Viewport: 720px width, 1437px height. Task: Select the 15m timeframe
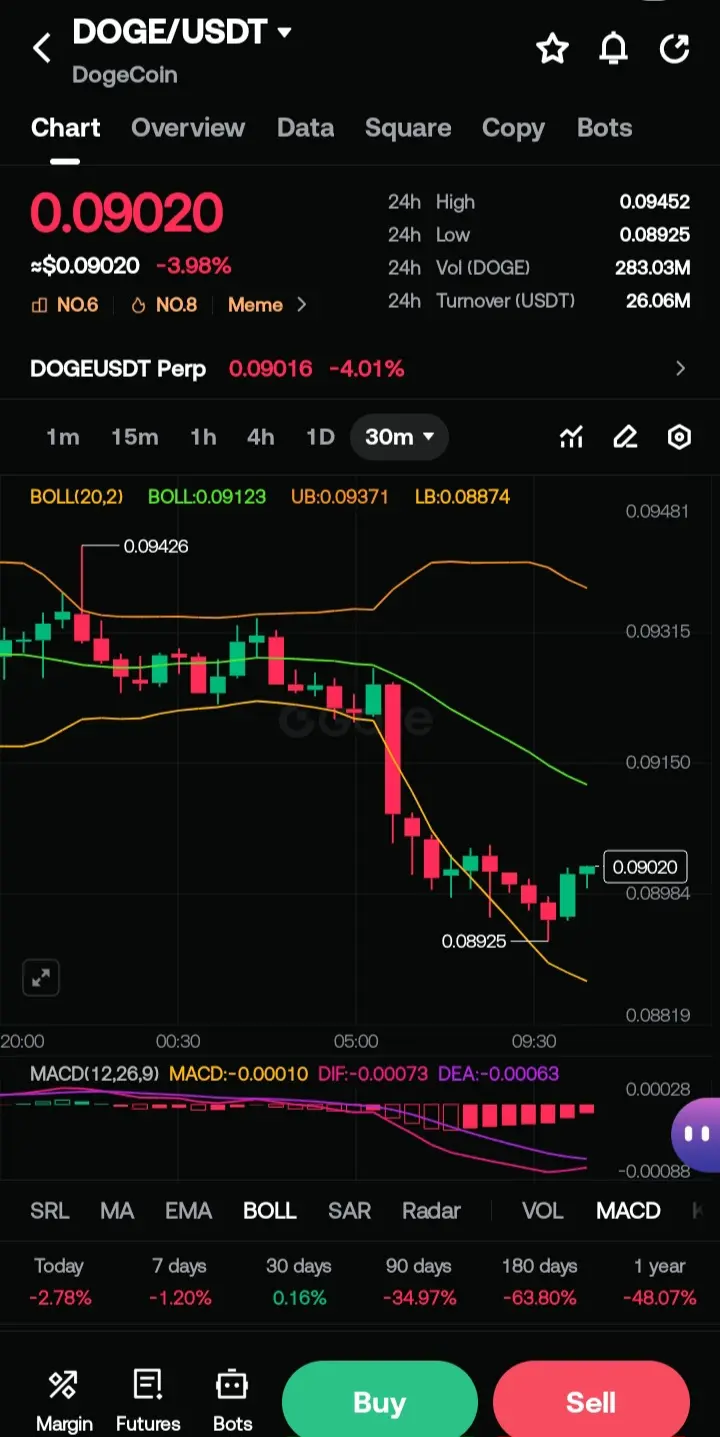click(x=135, y=437)
